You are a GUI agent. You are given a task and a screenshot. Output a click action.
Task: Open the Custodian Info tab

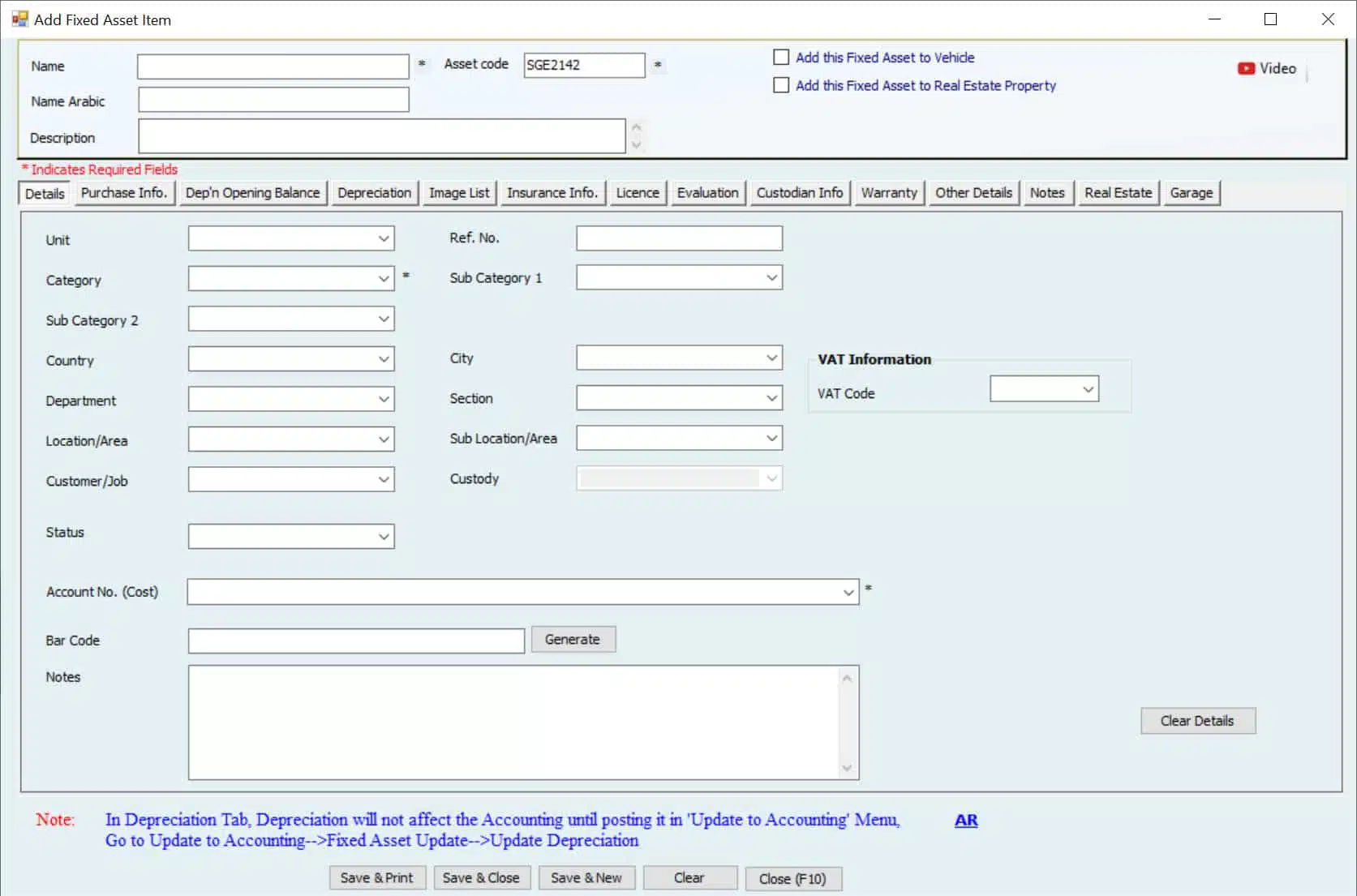800,193
